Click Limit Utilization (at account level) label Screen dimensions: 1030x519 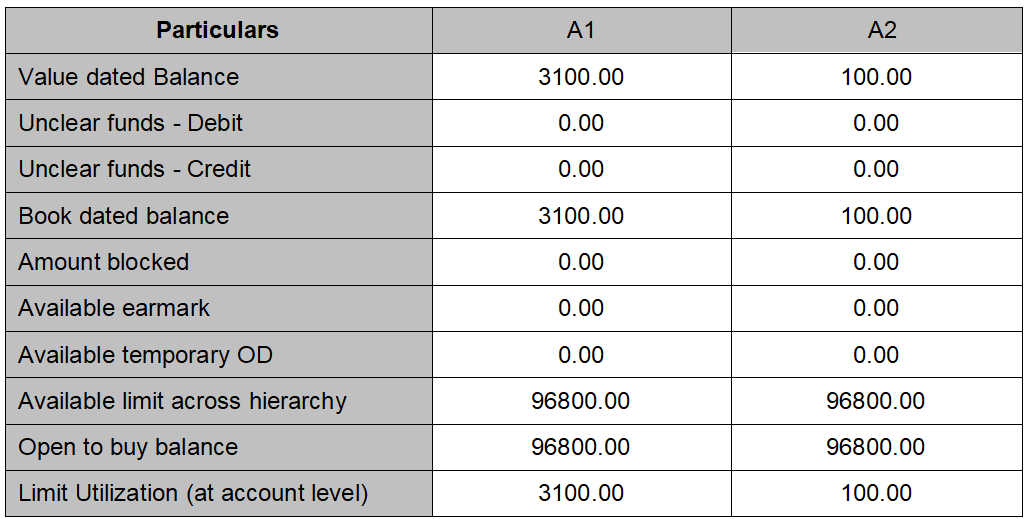coord(194,493)
